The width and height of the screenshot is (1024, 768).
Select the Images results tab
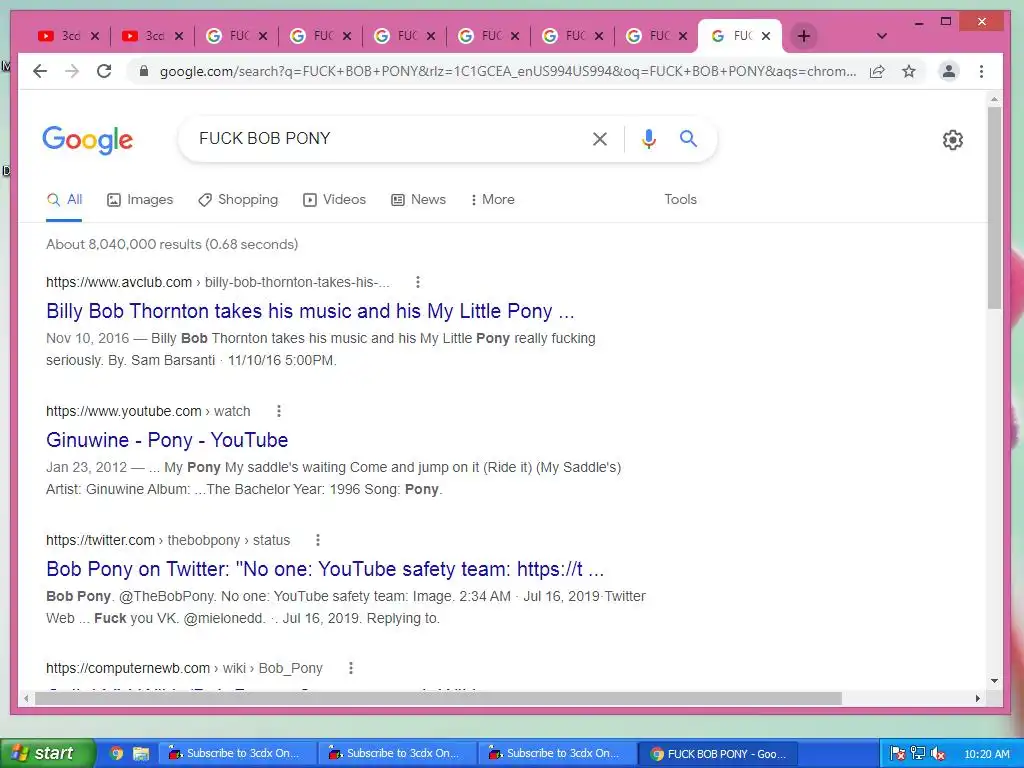click(140, 199)
